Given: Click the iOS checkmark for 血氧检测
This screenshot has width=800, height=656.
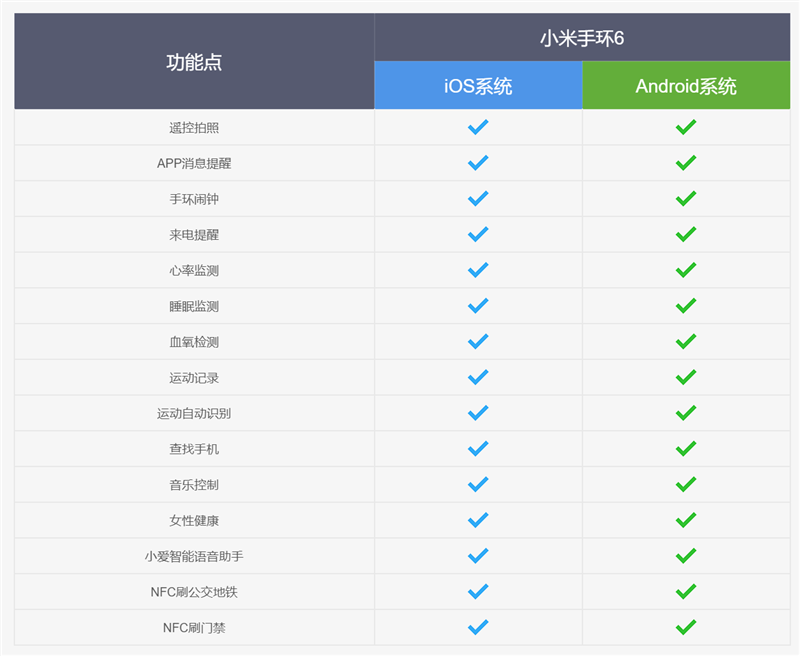Looking at the screenshot, I should coord(478,342).
